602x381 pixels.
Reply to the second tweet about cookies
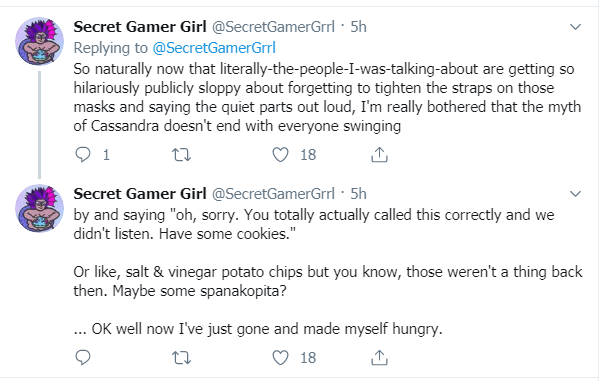coord(83,358)
